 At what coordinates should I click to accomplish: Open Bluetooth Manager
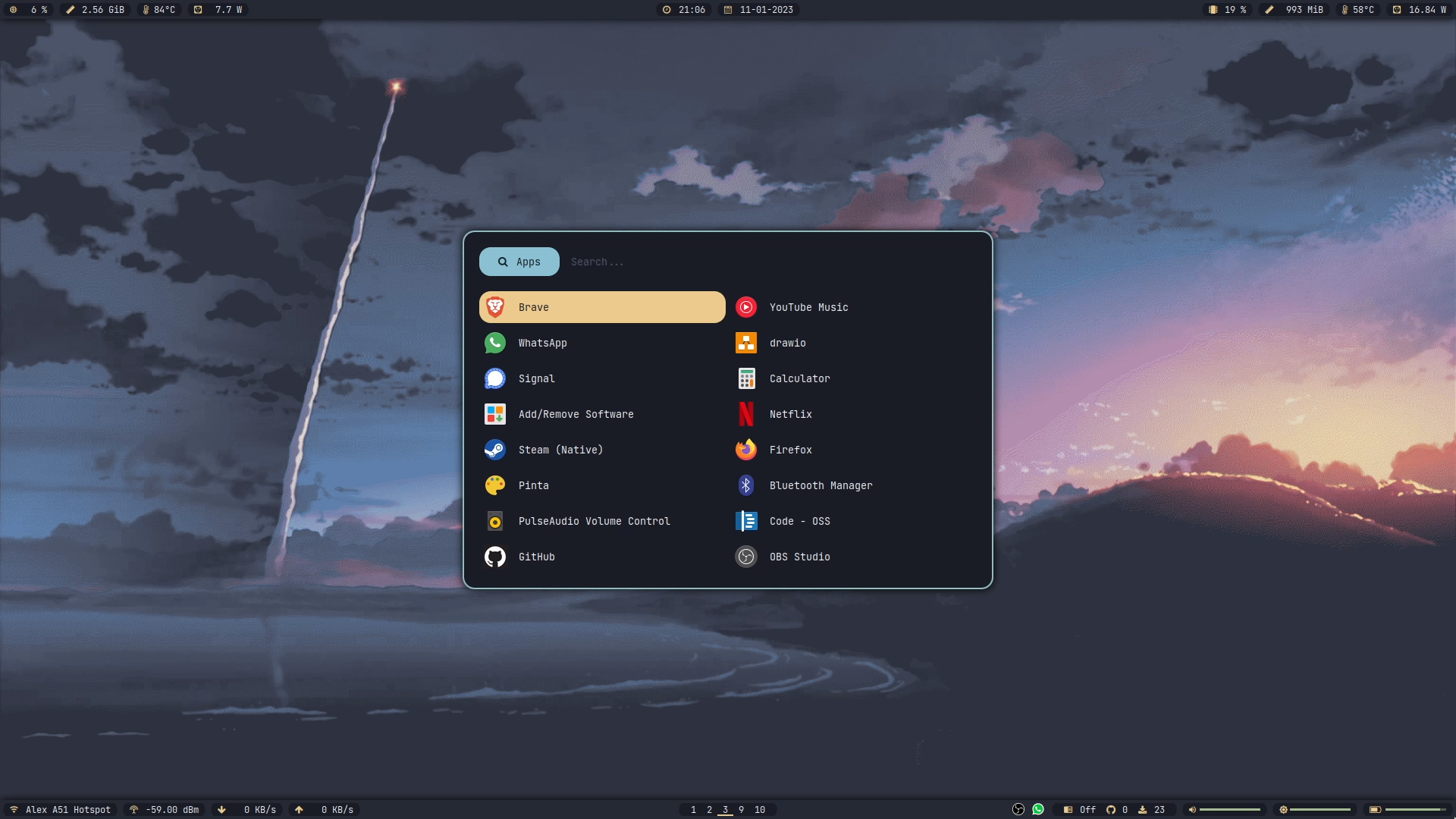tap(821, 485)
